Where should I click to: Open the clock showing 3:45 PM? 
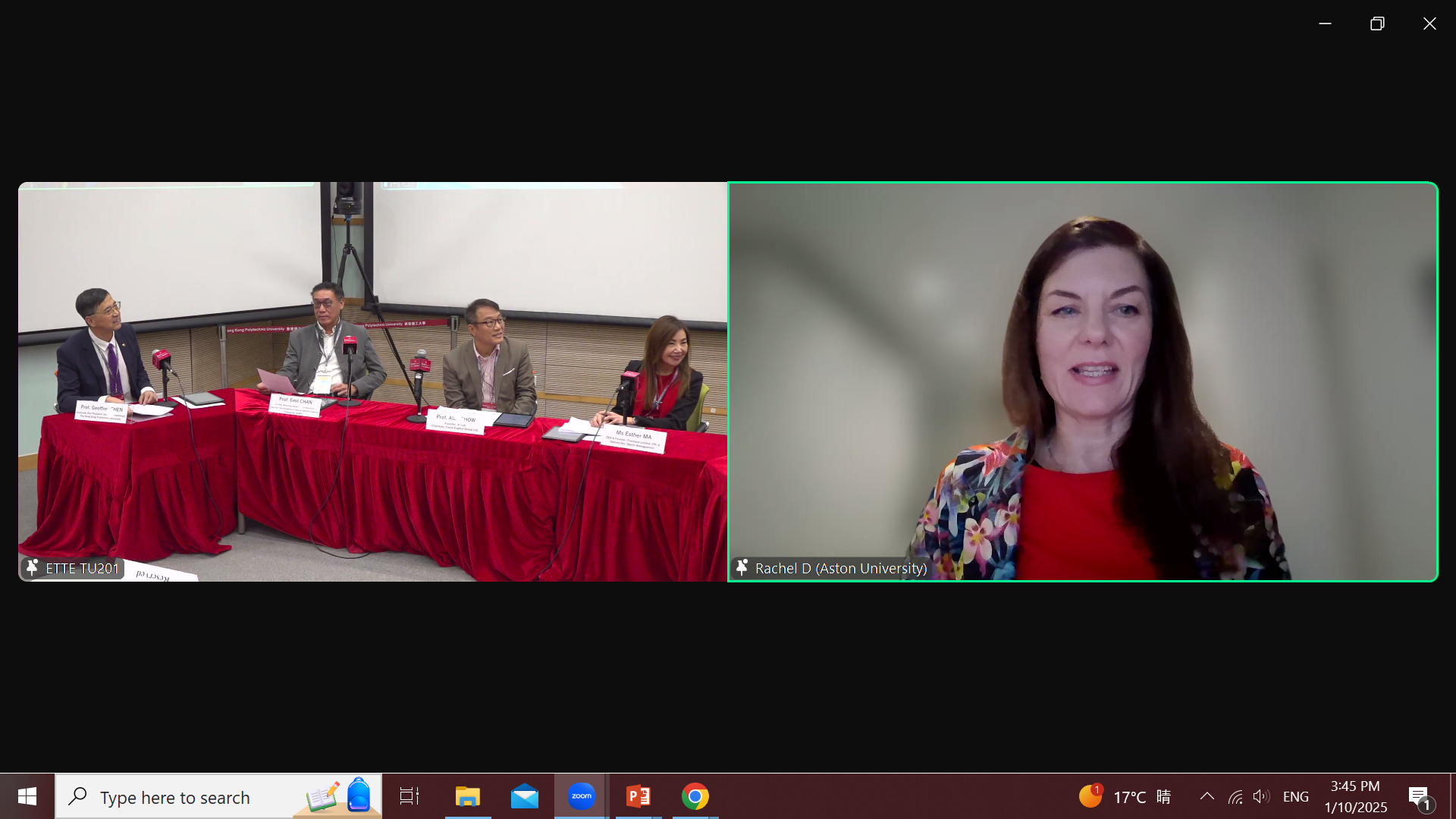tap(1355, 796)
